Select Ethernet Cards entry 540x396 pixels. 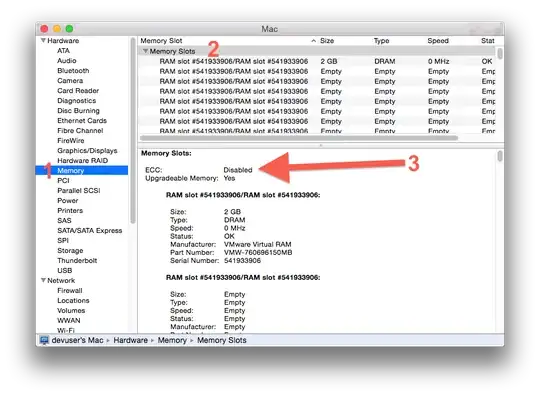point(82,121)
